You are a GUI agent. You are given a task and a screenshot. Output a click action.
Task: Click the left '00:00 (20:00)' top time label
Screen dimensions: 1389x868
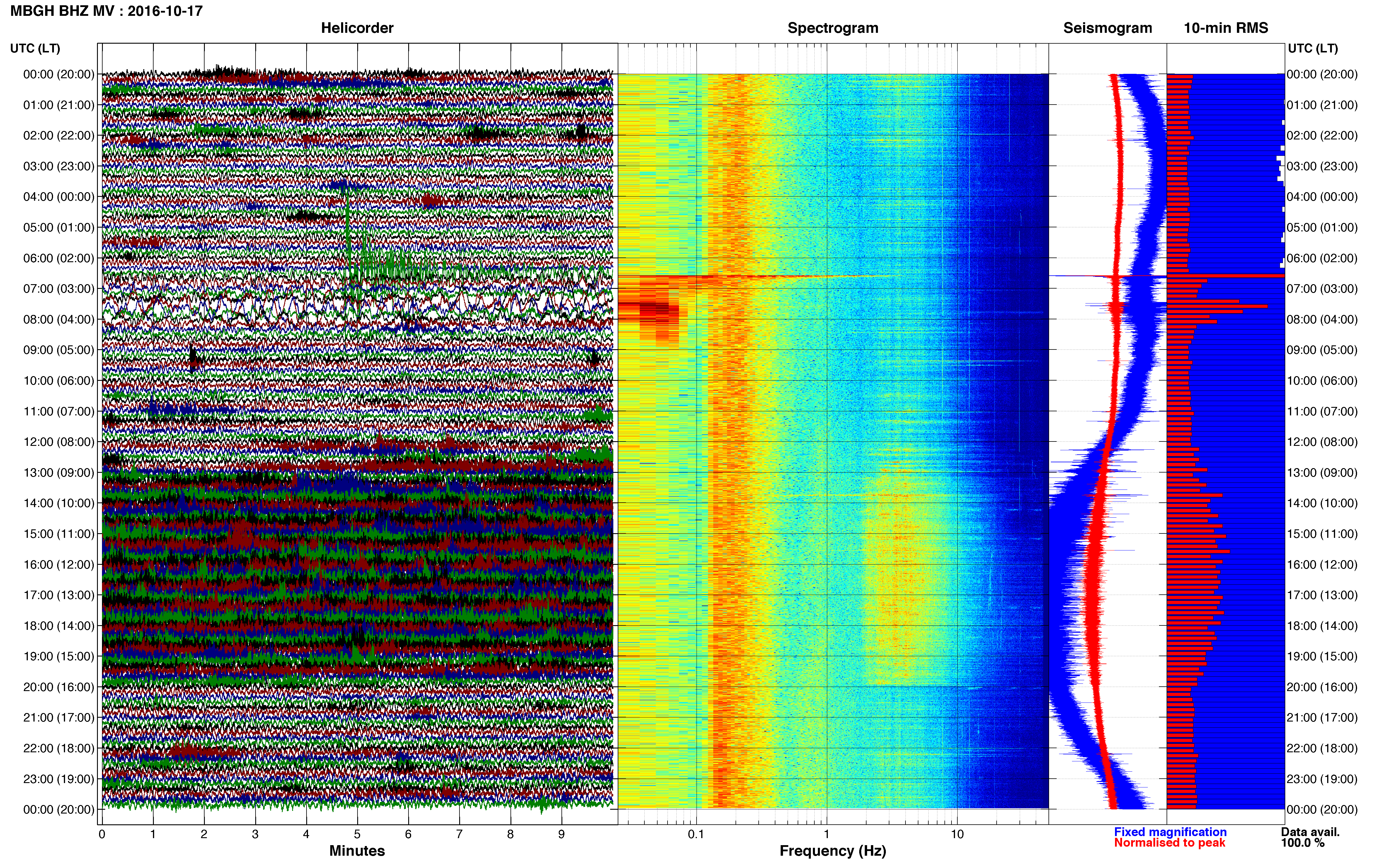click(59, 74)
